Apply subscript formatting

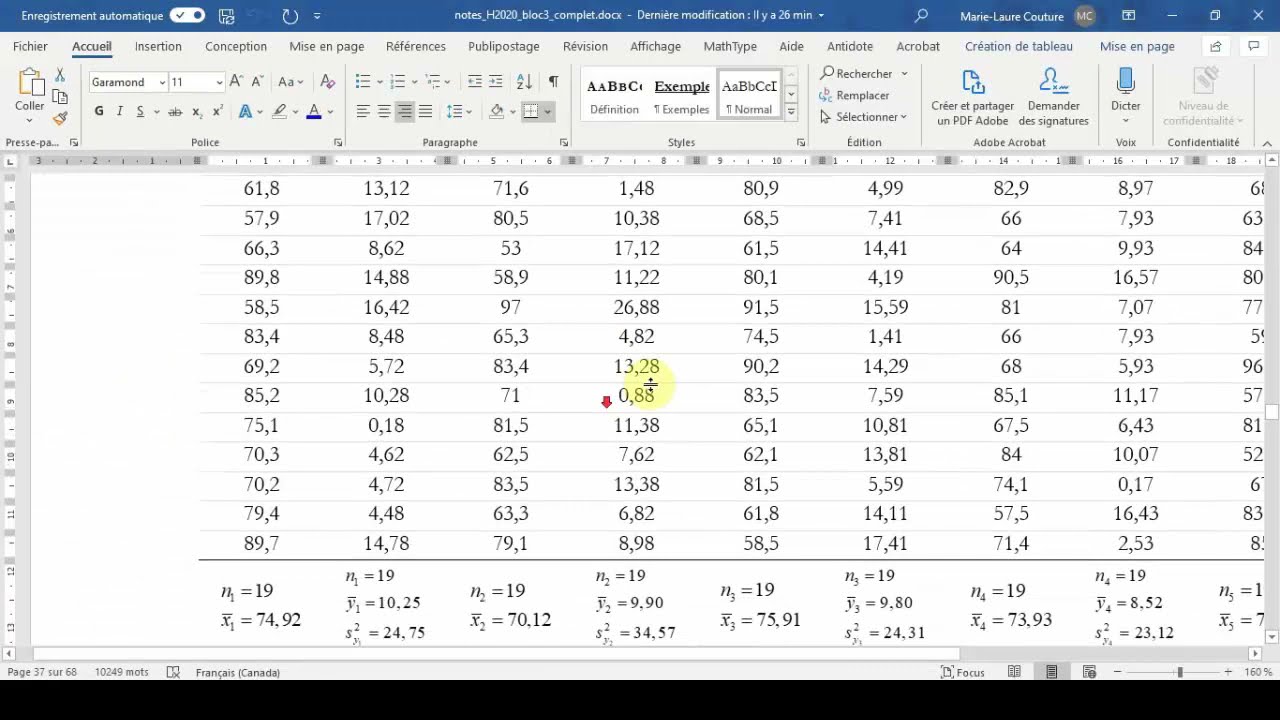coord(197,112)
